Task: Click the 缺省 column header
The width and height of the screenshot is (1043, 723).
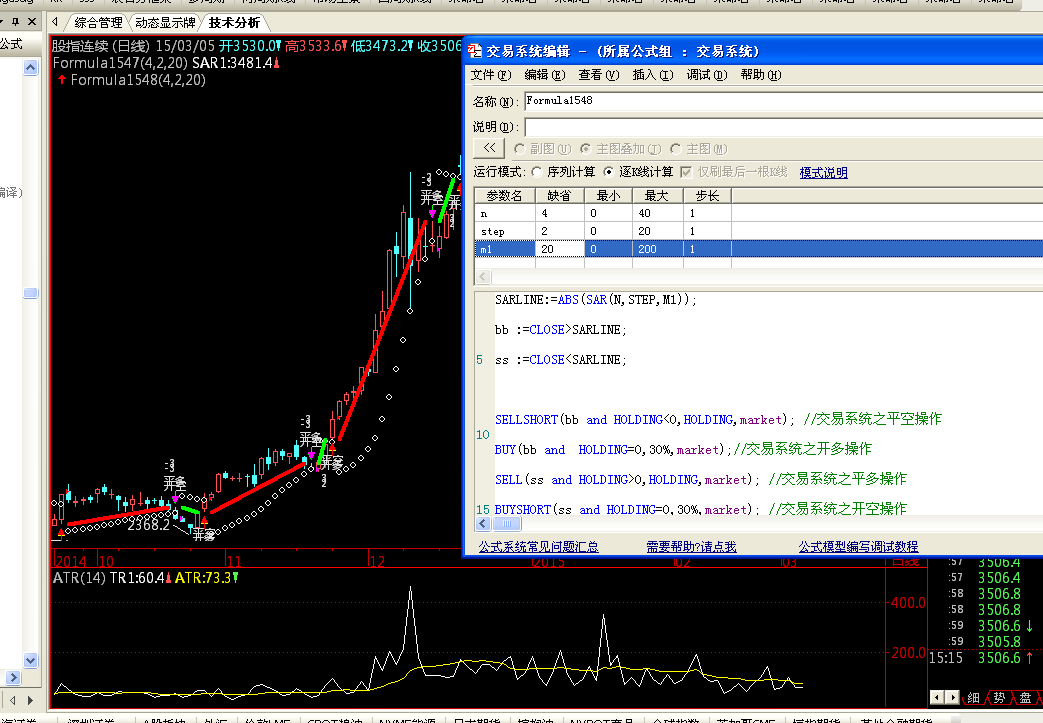Action: pyautogui.click(x=559, y=196)
